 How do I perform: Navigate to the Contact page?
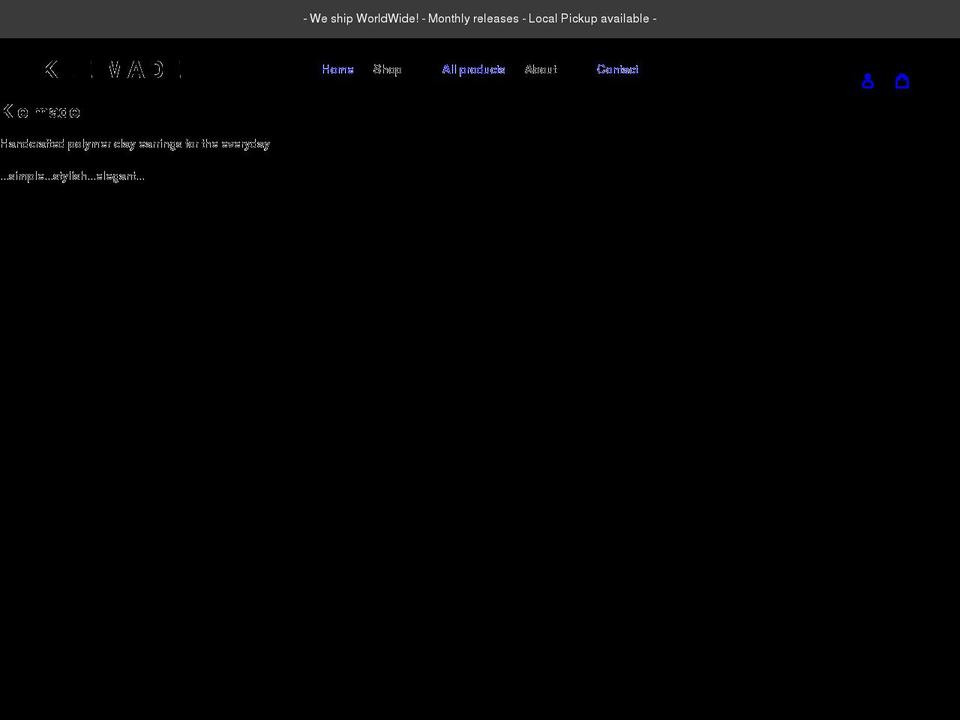617,70
